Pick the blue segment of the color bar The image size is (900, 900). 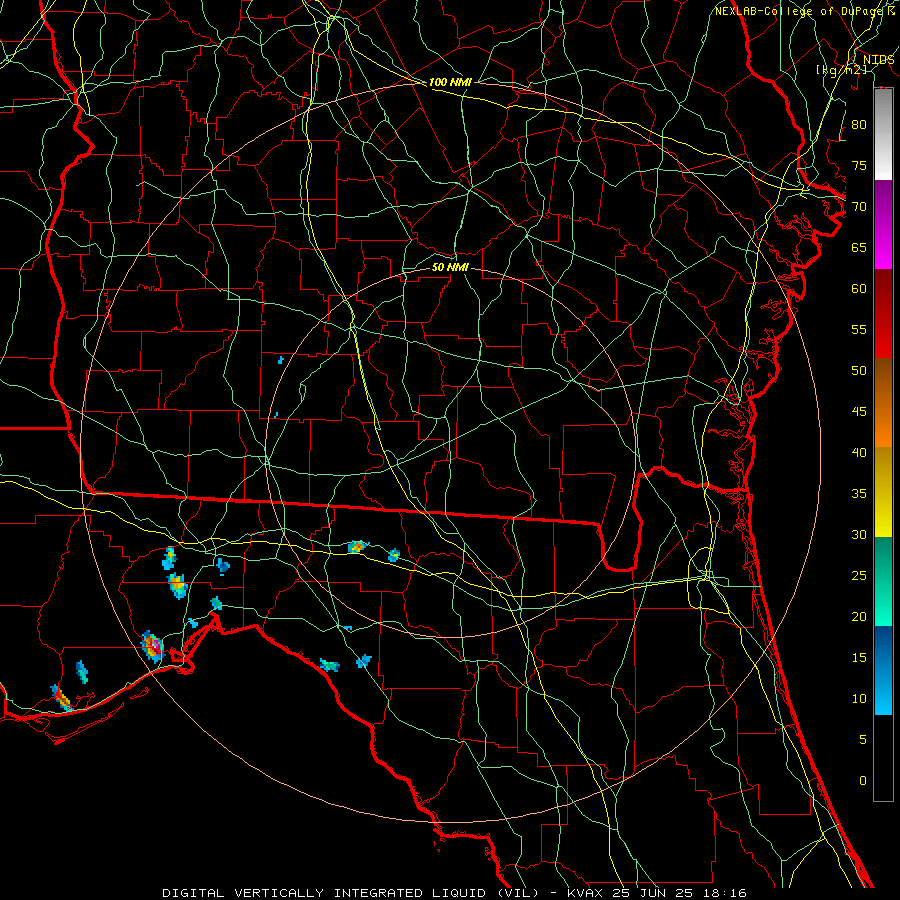tap(883, 670)
